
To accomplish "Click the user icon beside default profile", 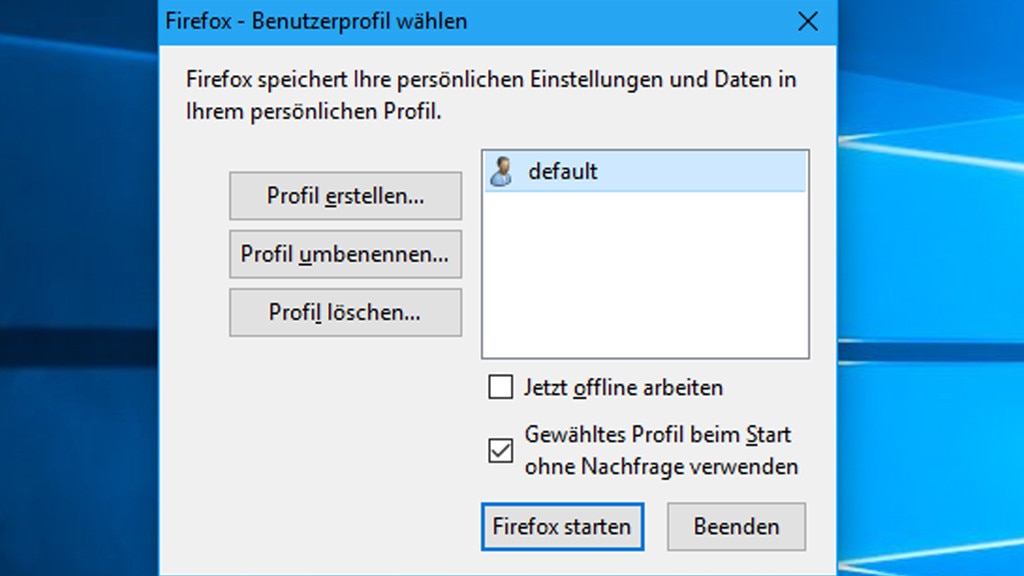I will [501, 172].
